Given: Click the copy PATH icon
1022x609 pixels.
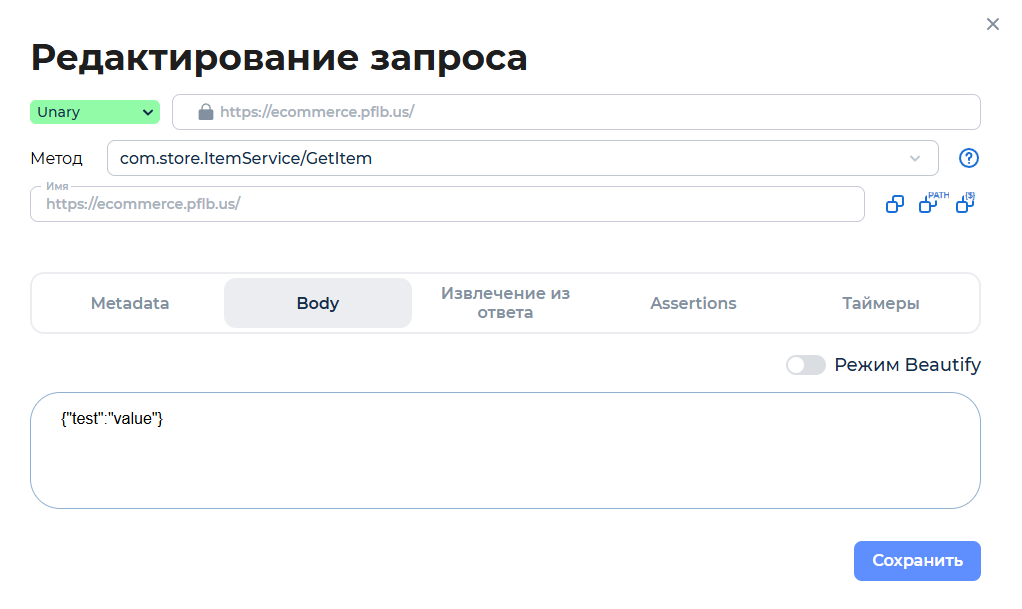Looking at the screenshot, I should pos(929,203).
